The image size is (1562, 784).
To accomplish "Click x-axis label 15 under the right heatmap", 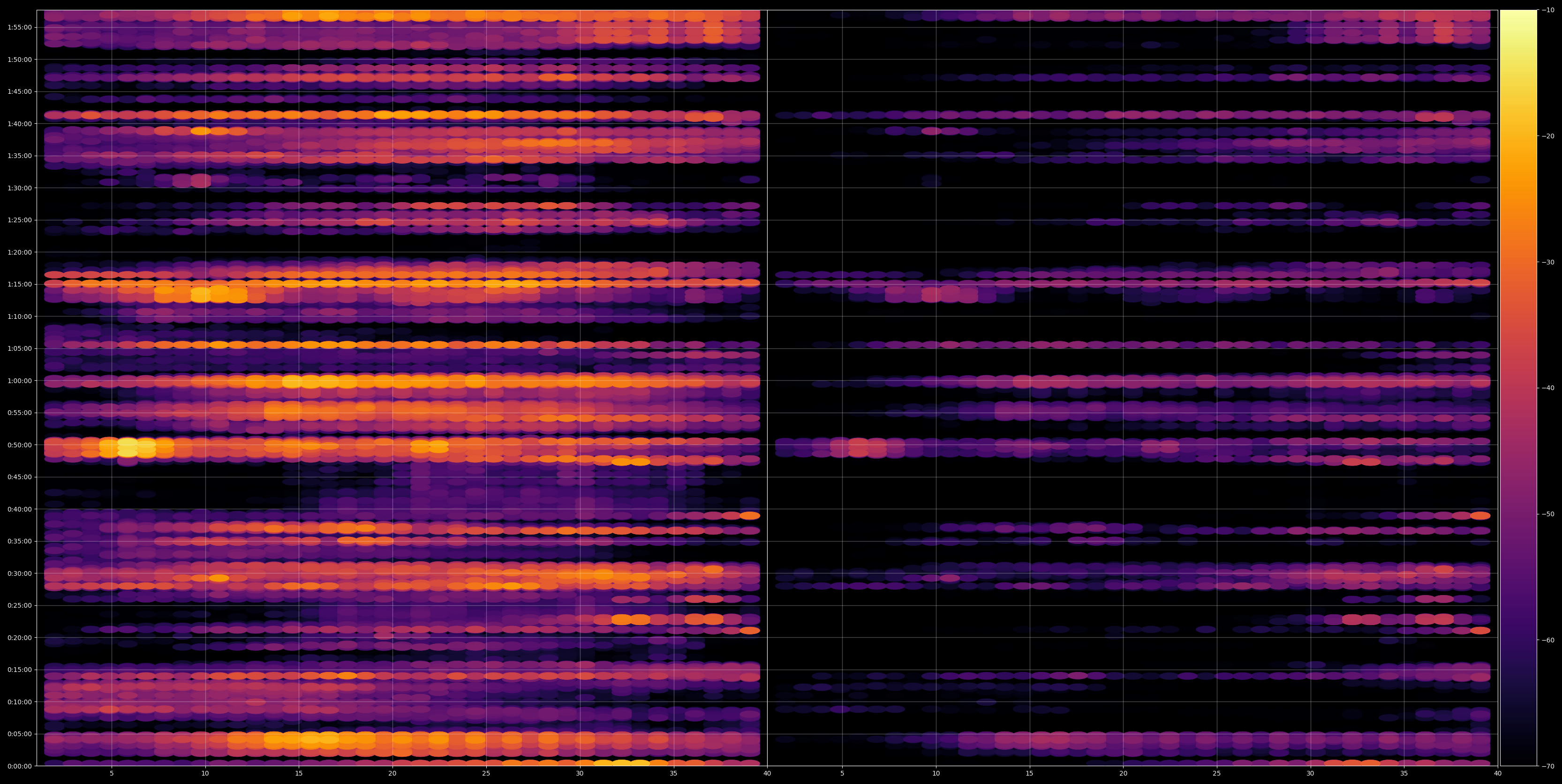I will click(x=1030, y=774).
